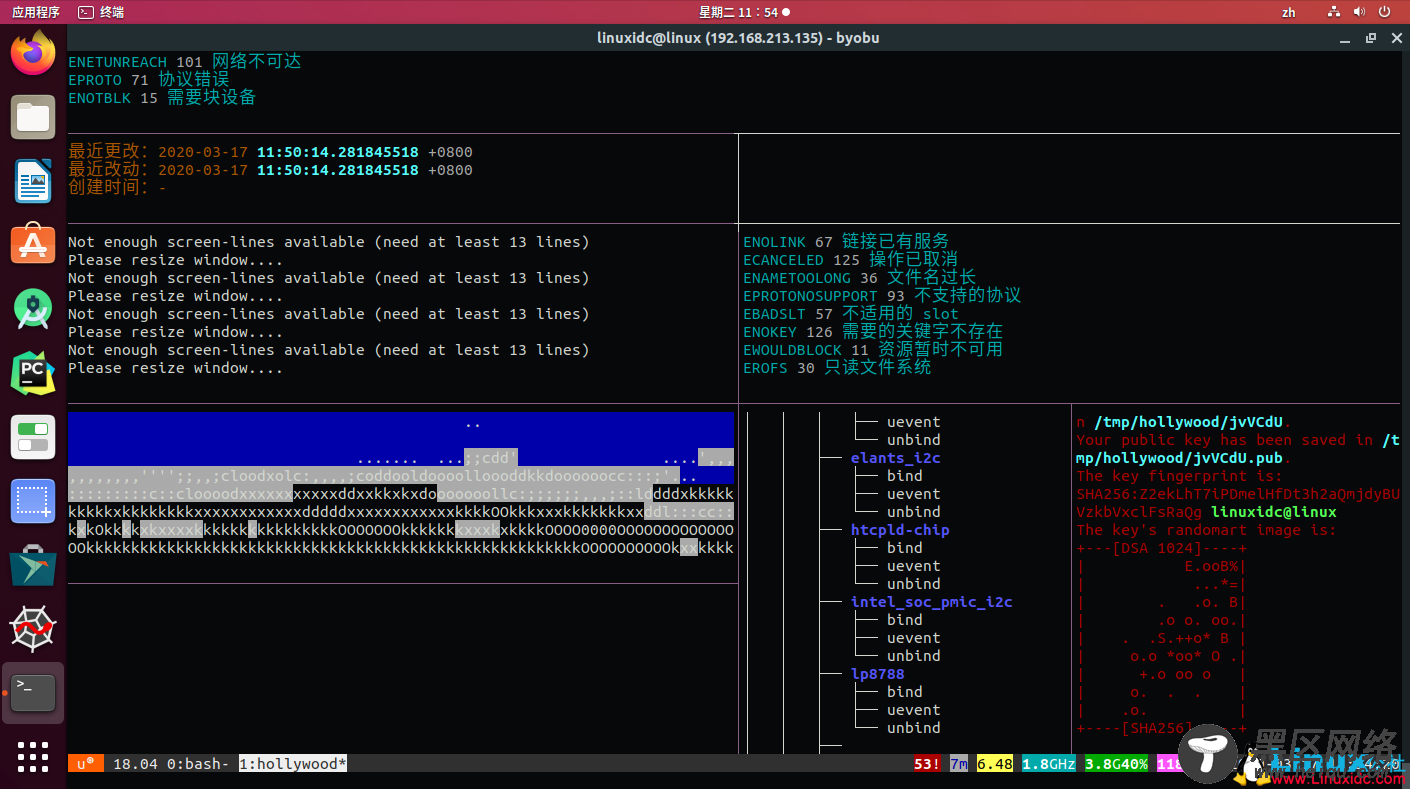This screenshot has height=789, width=1410.
Task: Click the [DSA 1024] randomart header
Action: 1162,548
